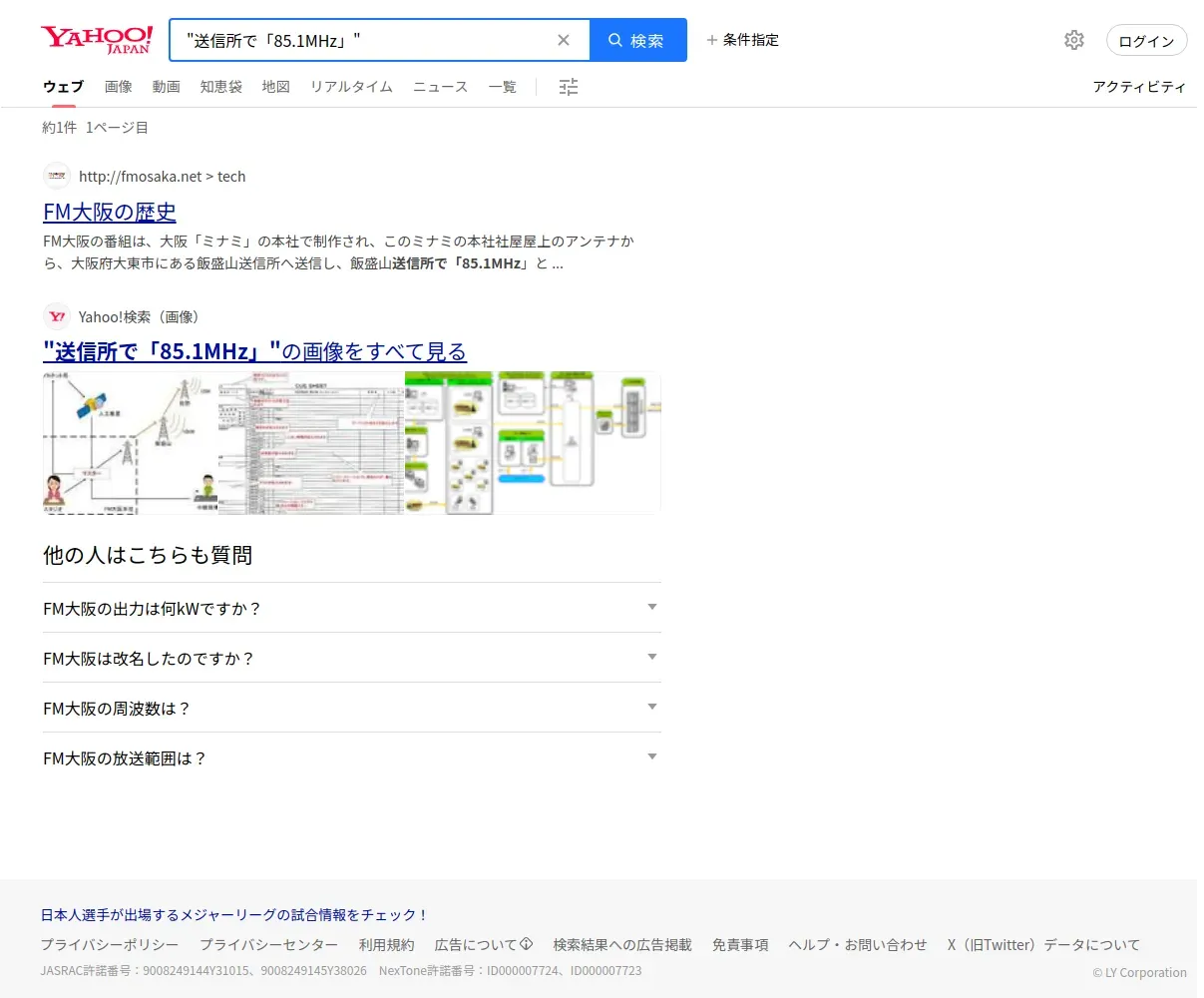Screen dimensions: 1204x998
Task: Click the 他の人はこちらも質問 heading
Action: coord(148,555)
